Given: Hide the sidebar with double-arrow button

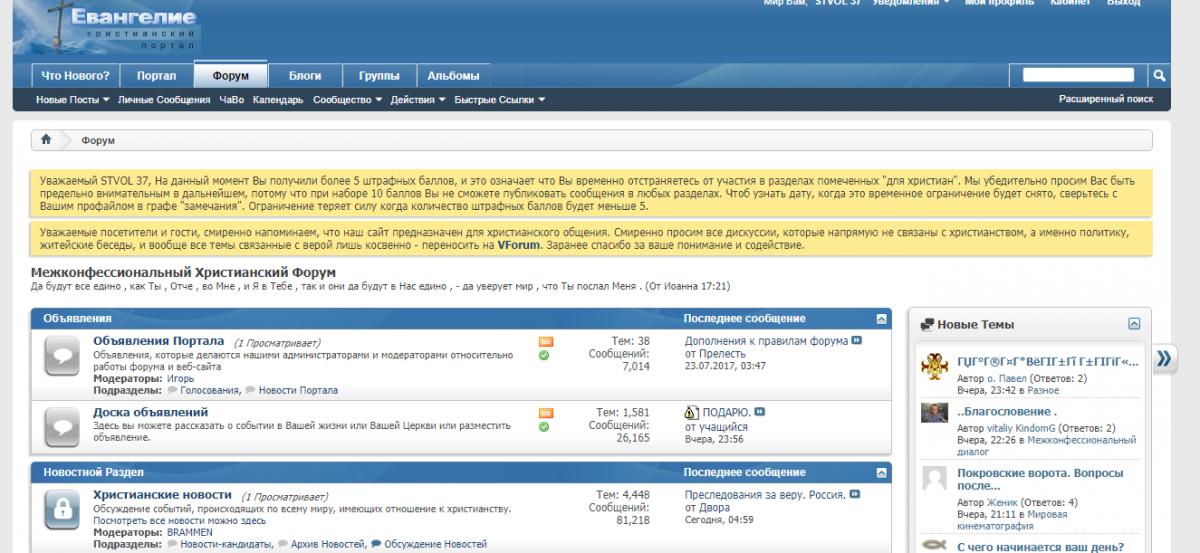Looking at the screenshot, I should tap(1164, 360).
